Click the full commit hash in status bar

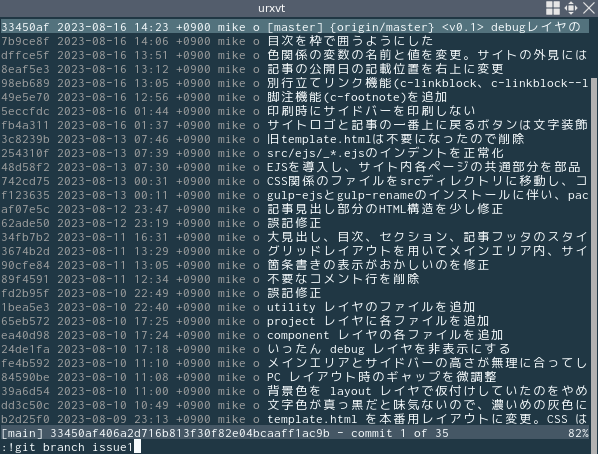pyautogui.click(x=190, y=433)
